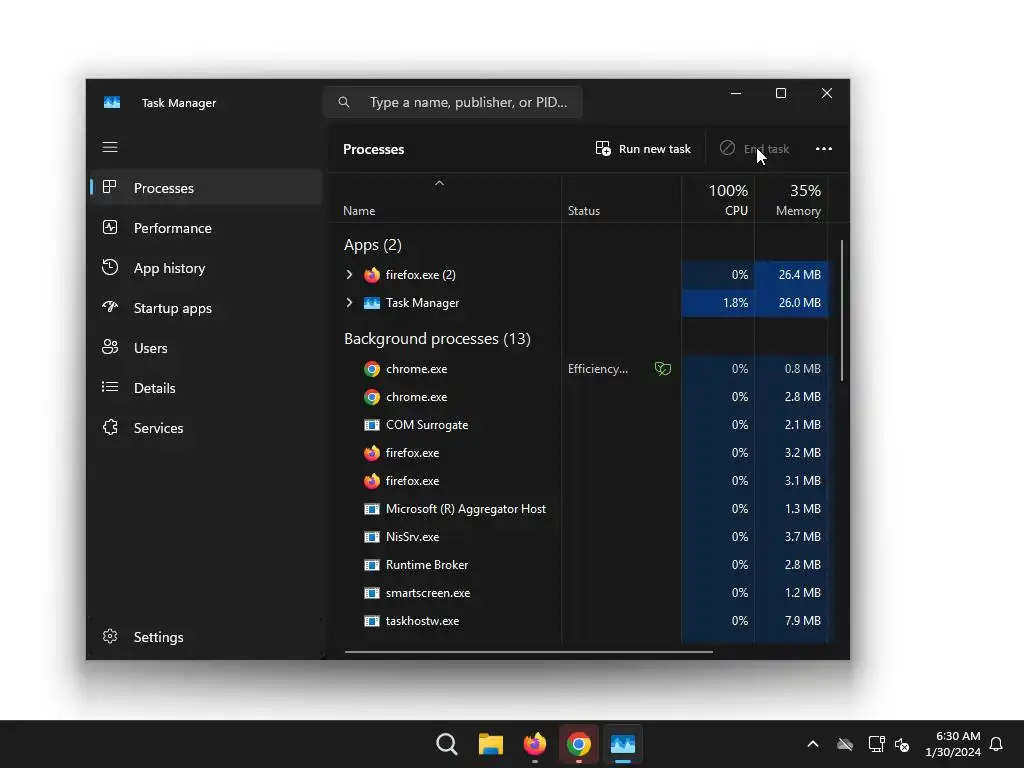
Task: Select chrome.exe using 2.8 MB
Action: (586, 397)
